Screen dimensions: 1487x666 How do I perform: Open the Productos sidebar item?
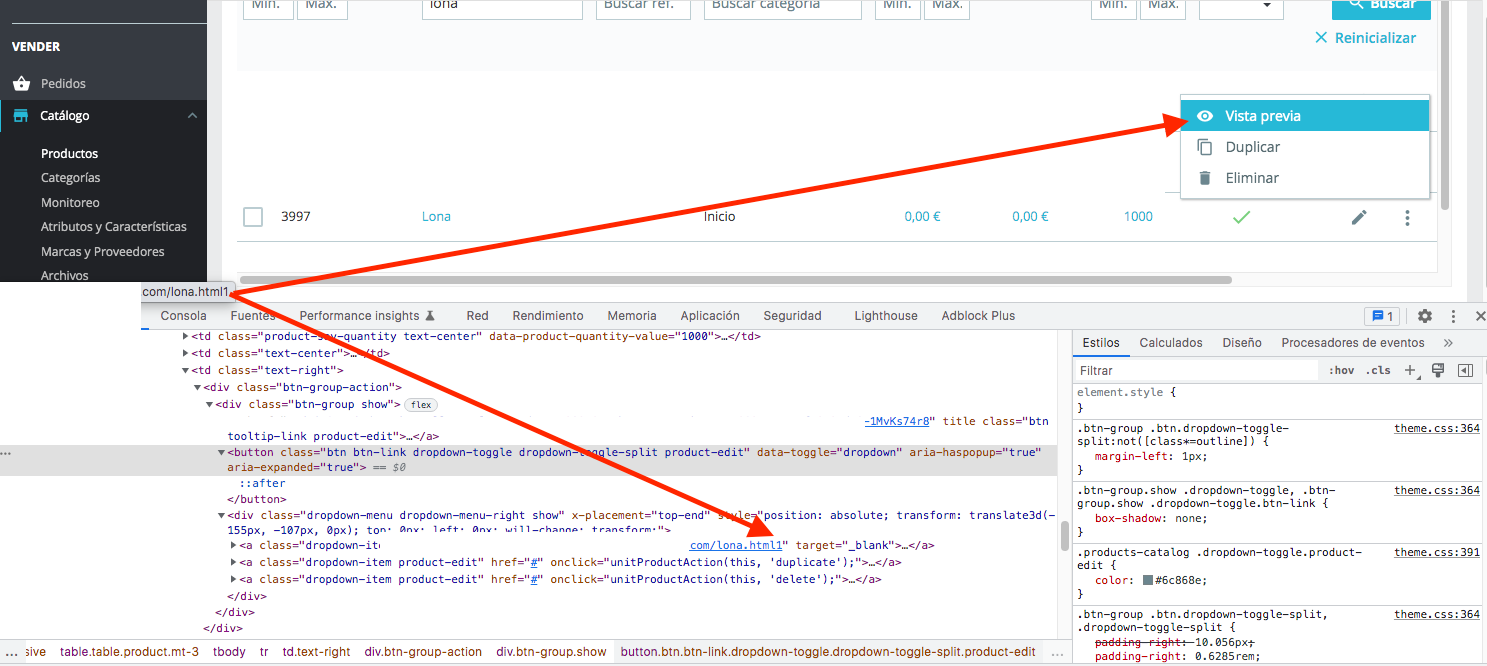click(x=70, y=154)
